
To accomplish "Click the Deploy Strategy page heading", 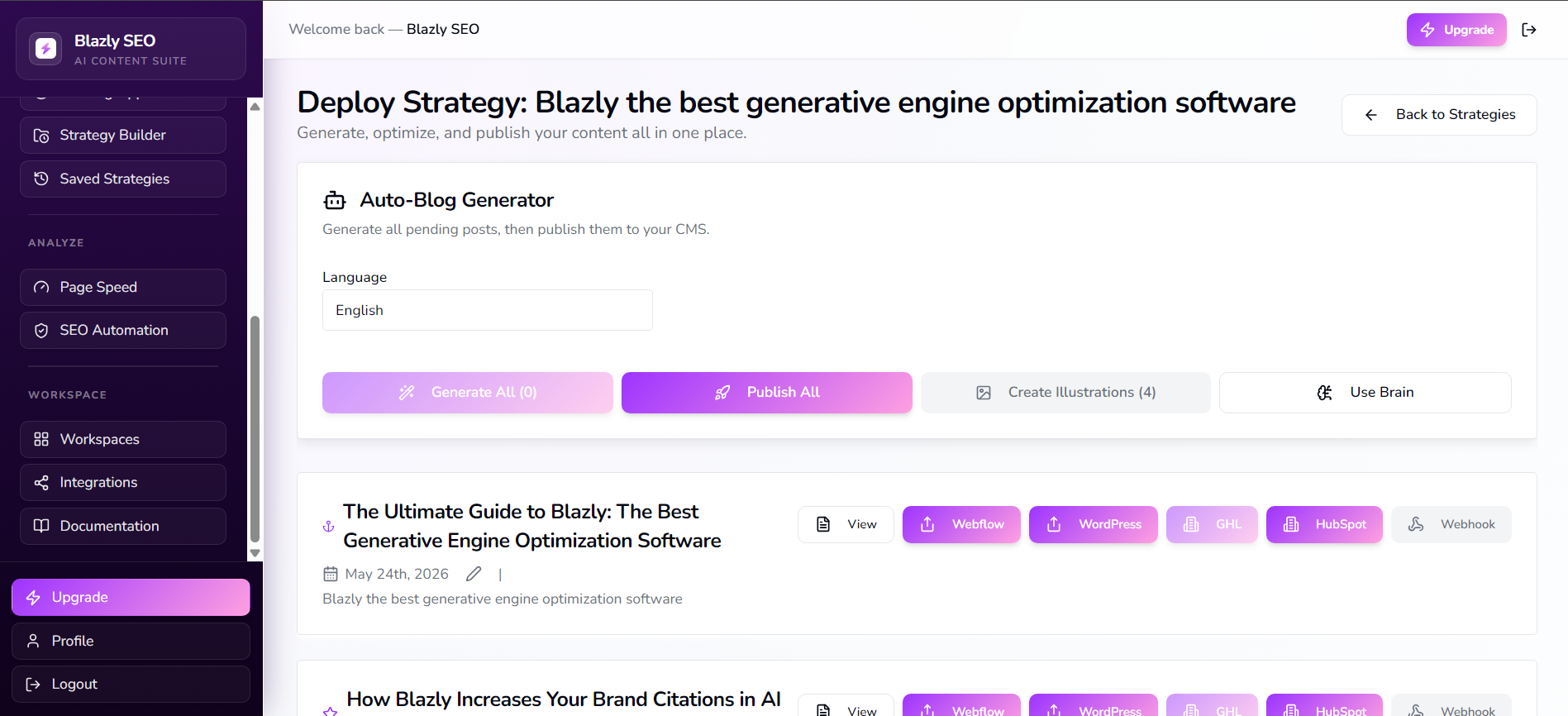I will 797,103.
